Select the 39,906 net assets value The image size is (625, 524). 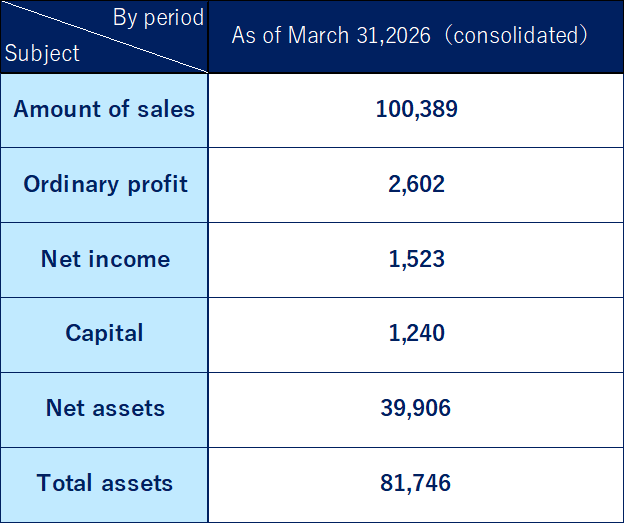coord(415,408)
